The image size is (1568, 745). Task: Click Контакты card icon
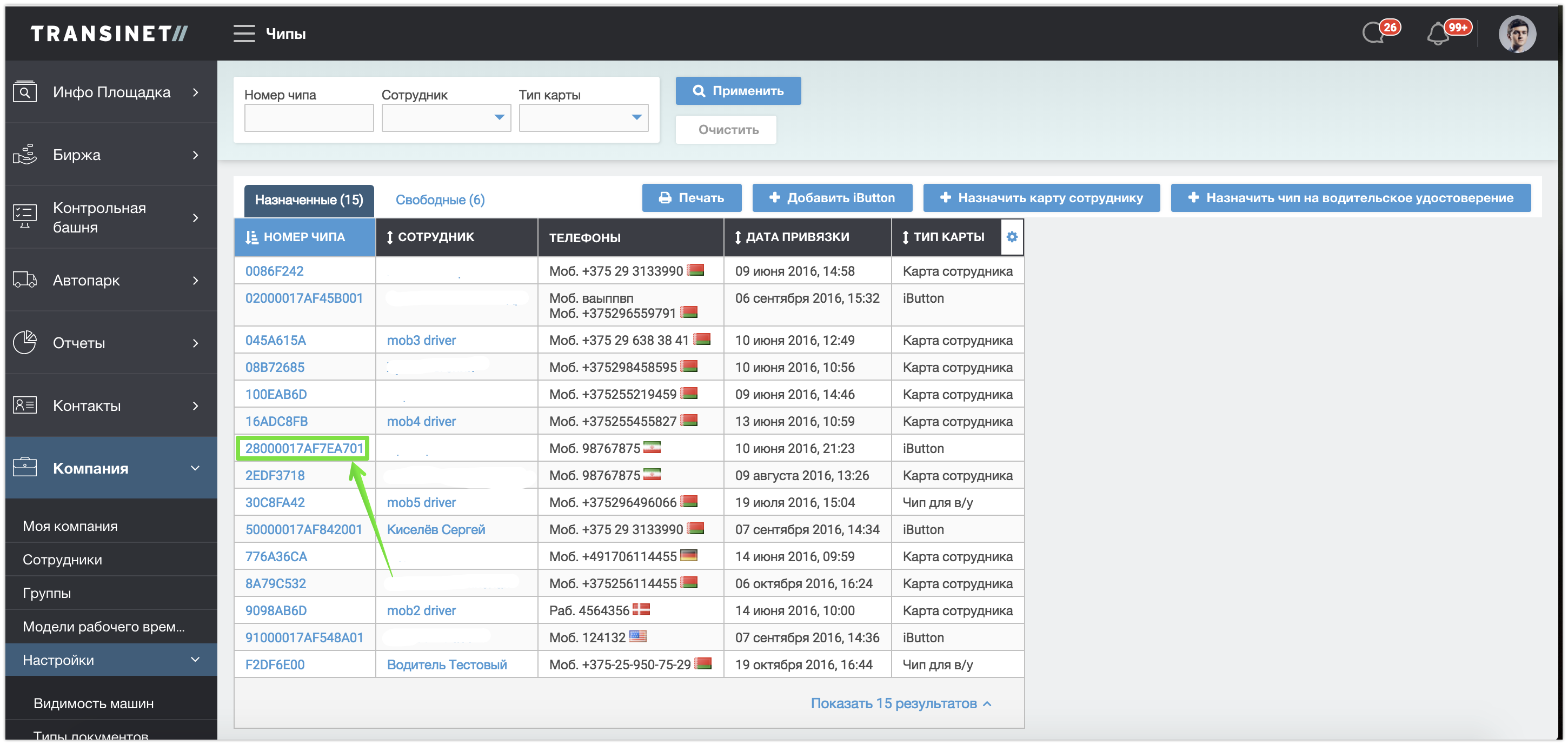click(x=25, y=405)
